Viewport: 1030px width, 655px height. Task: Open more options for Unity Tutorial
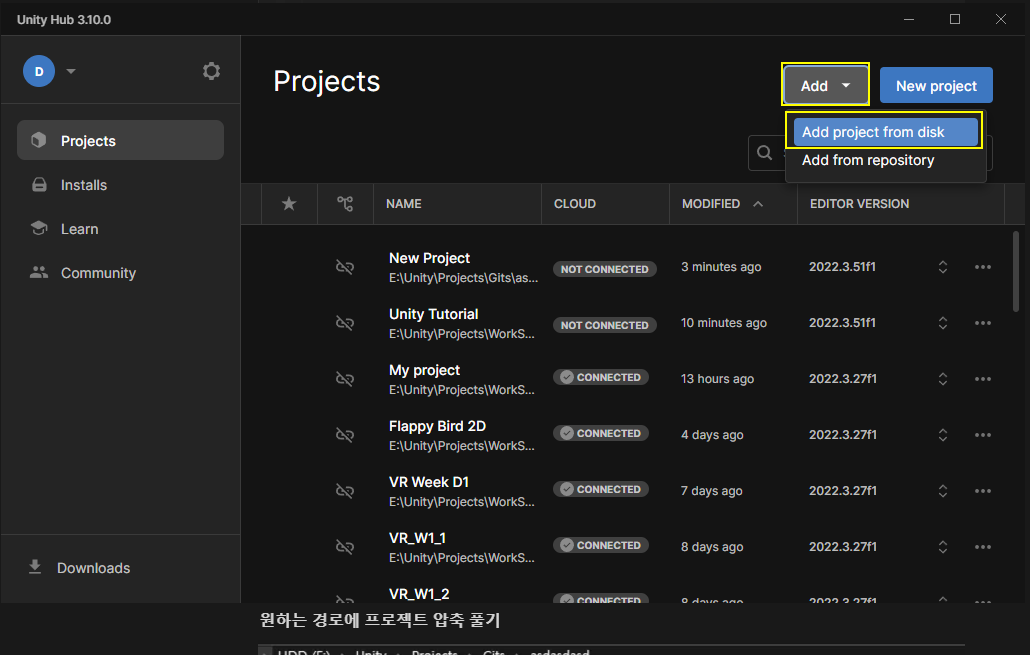point(983,323)
